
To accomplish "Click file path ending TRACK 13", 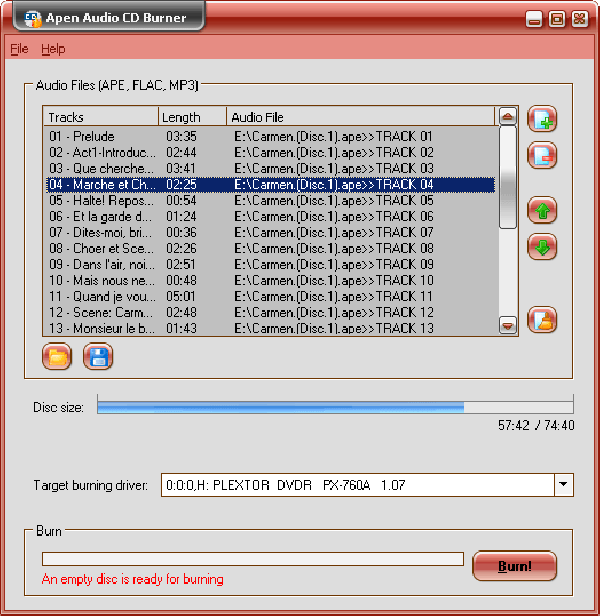I will [334, 328].
